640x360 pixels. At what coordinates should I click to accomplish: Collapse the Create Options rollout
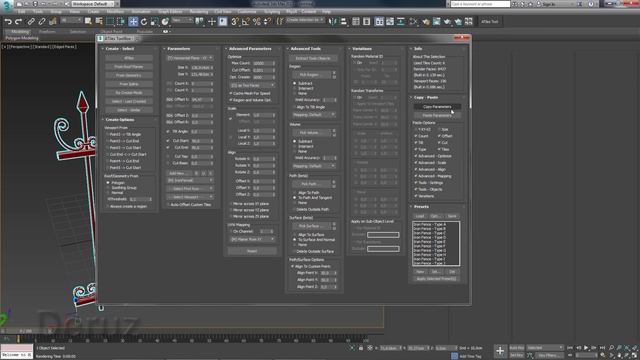[x=120, y=120]
